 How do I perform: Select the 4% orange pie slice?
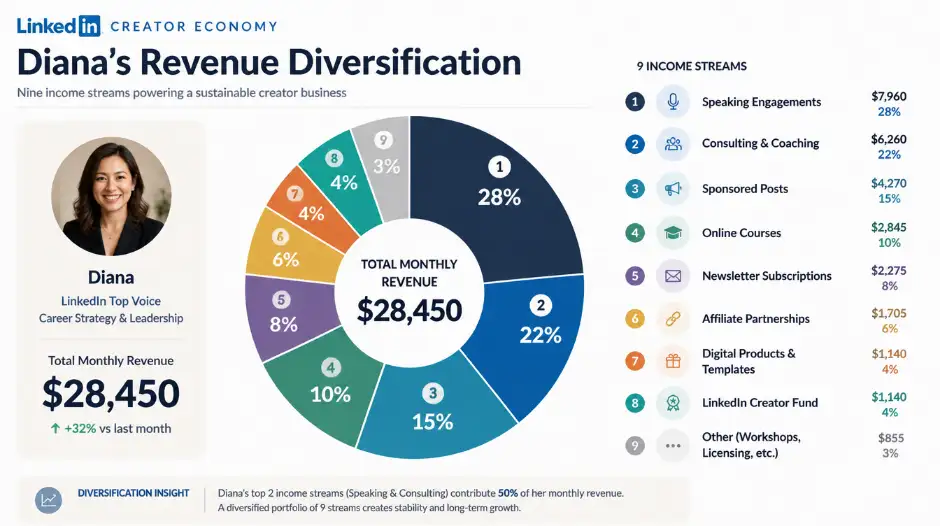312,207
